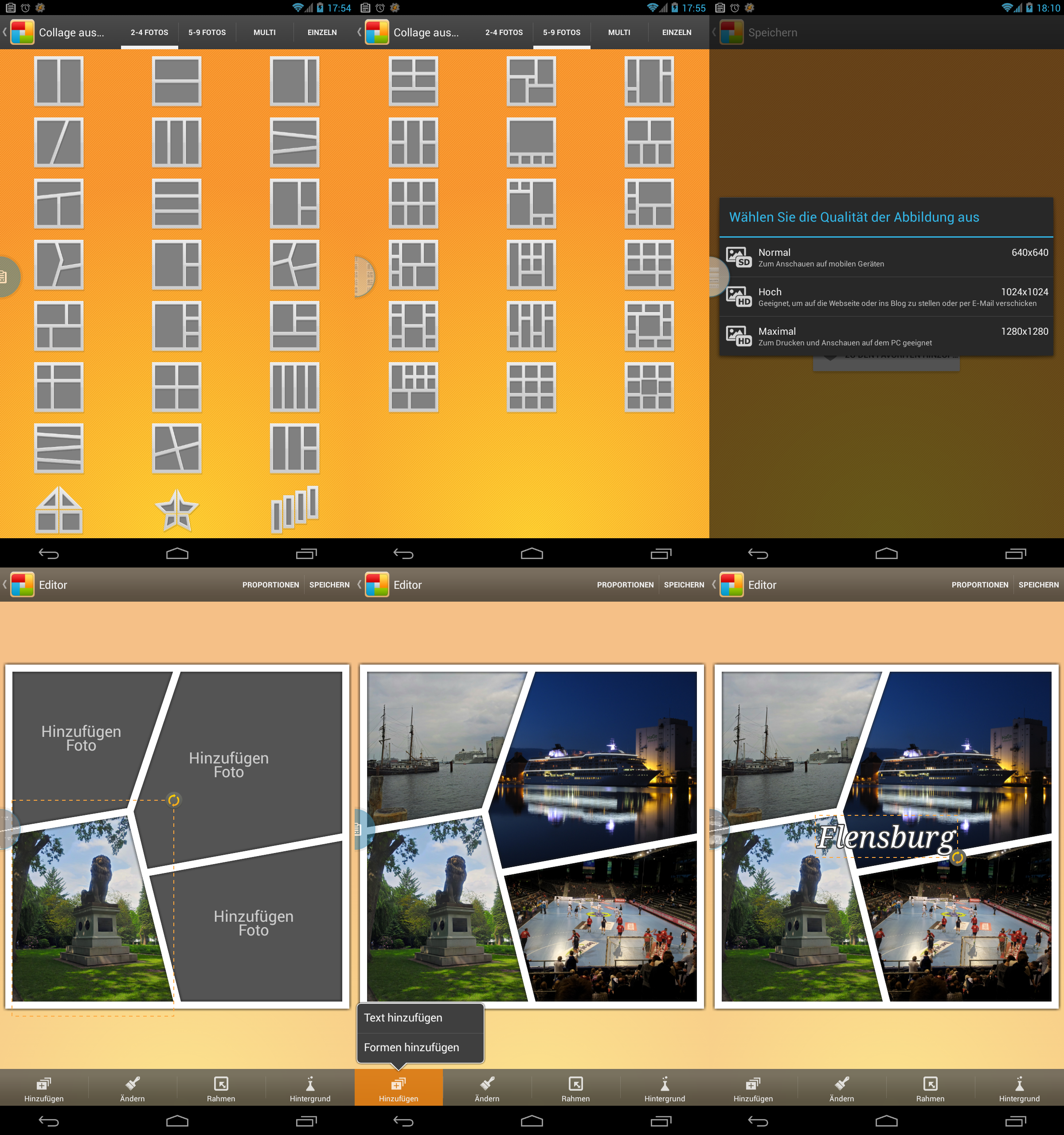
Task: Select the house-shaped collage layout
Action: pyautogui.click(x=59, y=509)
